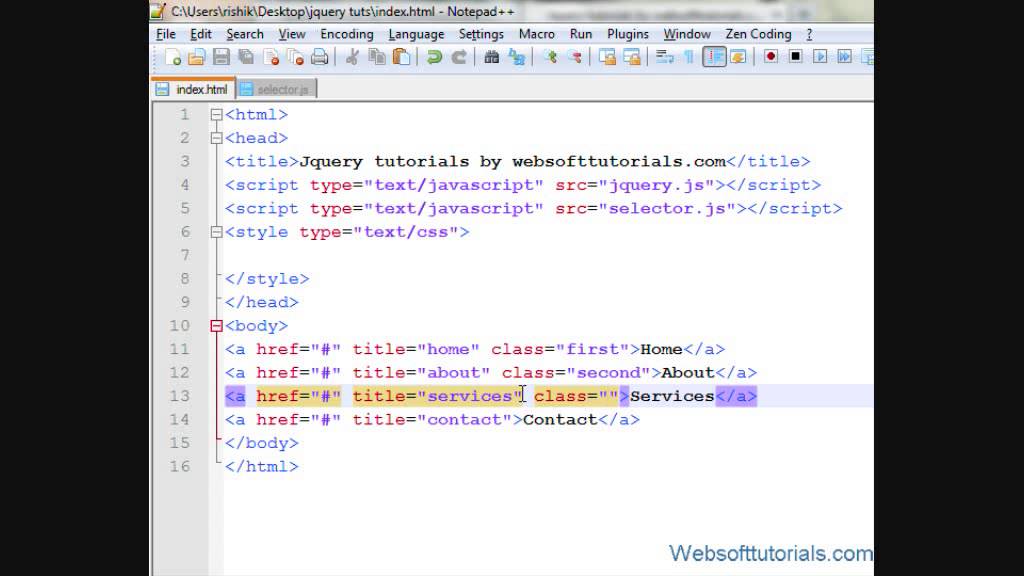Open the Search menu
Screen dimensions: 1024x576
(245, 34)
